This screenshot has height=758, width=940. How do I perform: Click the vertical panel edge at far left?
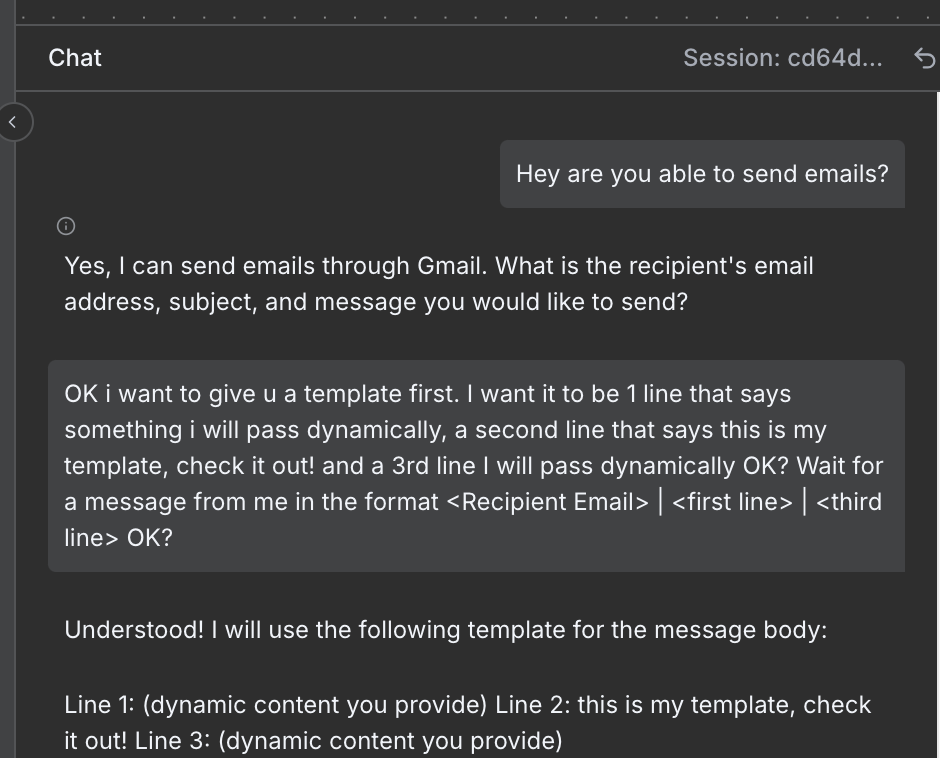8,400
